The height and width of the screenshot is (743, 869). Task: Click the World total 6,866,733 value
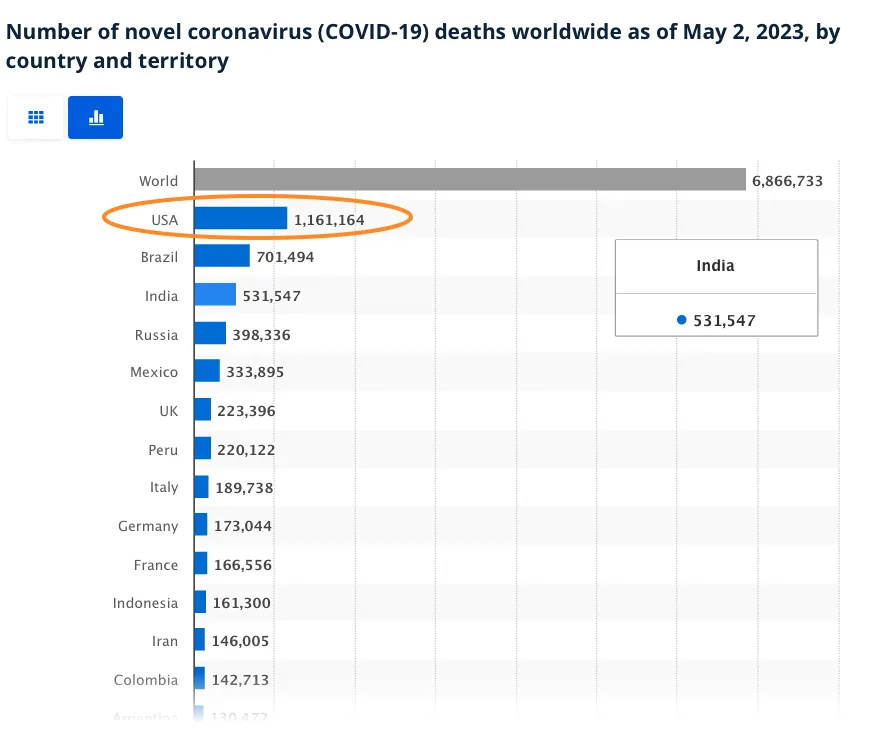tap(787, 181)
